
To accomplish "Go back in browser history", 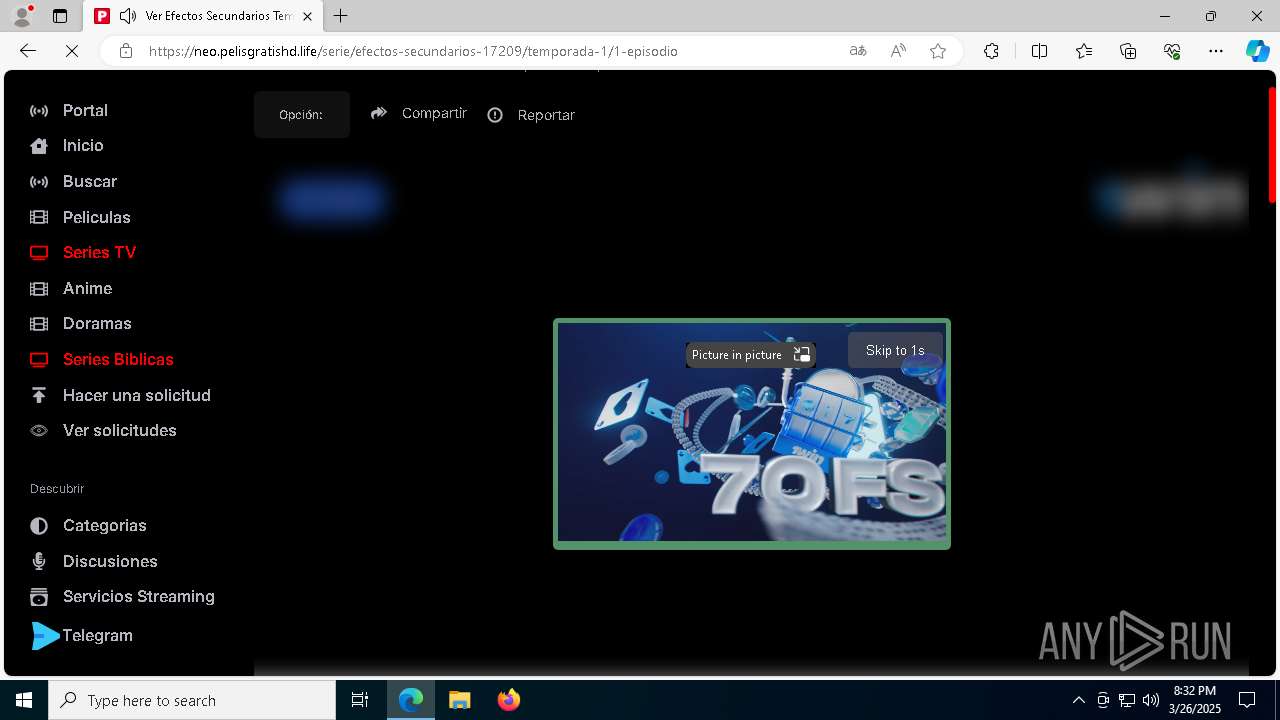I will click(27, 51).
